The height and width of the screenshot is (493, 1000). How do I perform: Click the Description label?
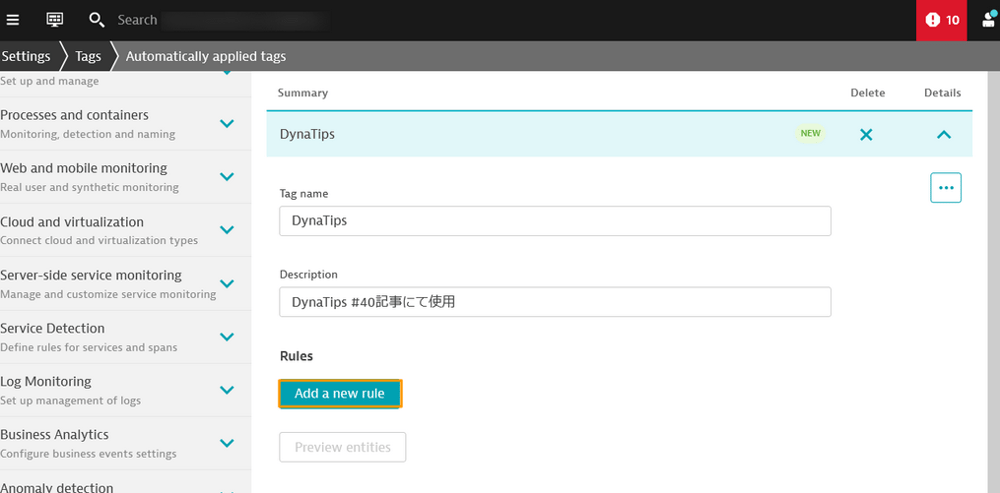309,274
